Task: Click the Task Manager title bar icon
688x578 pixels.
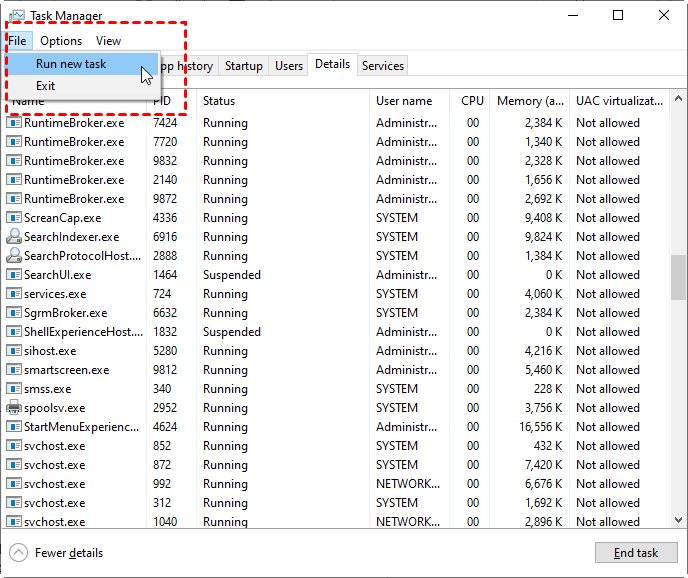Action: tap(16, 16)
